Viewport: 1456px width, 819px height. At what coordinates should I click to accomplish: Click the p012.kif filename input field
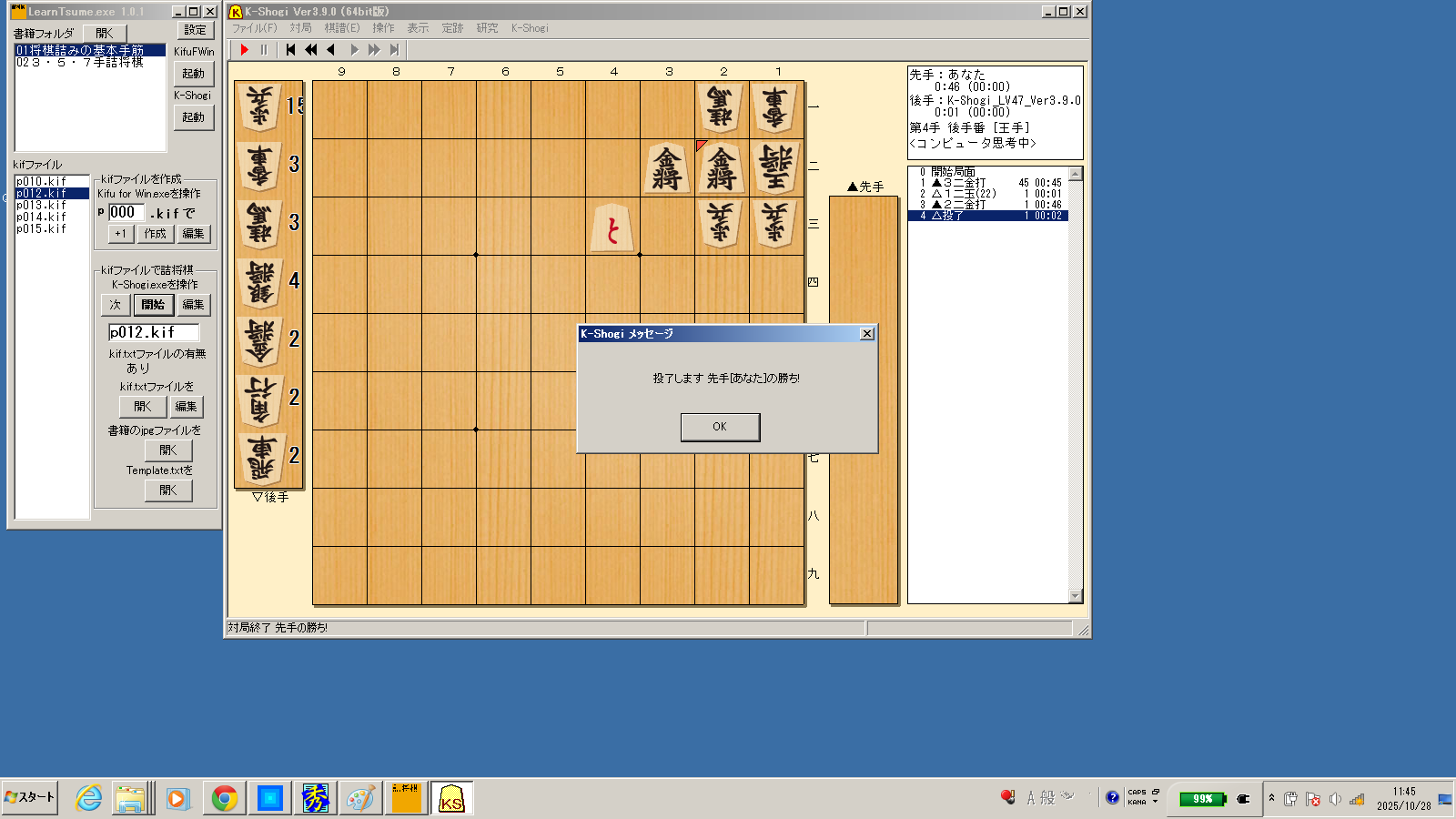(153, 333)
